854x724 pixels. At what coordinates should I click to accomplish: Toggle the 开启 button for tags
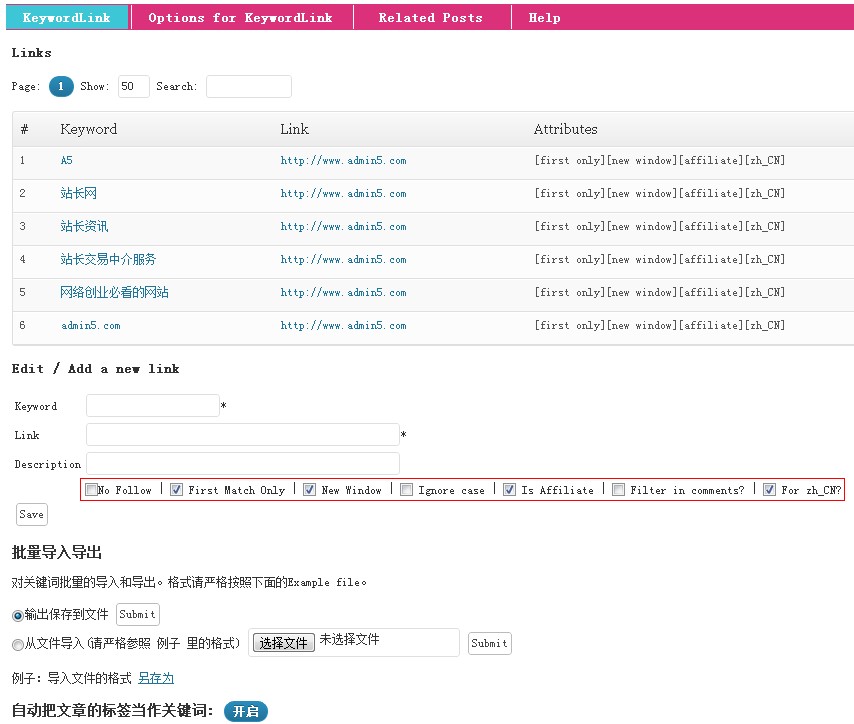pyautogui.click(x=245, y=712)
